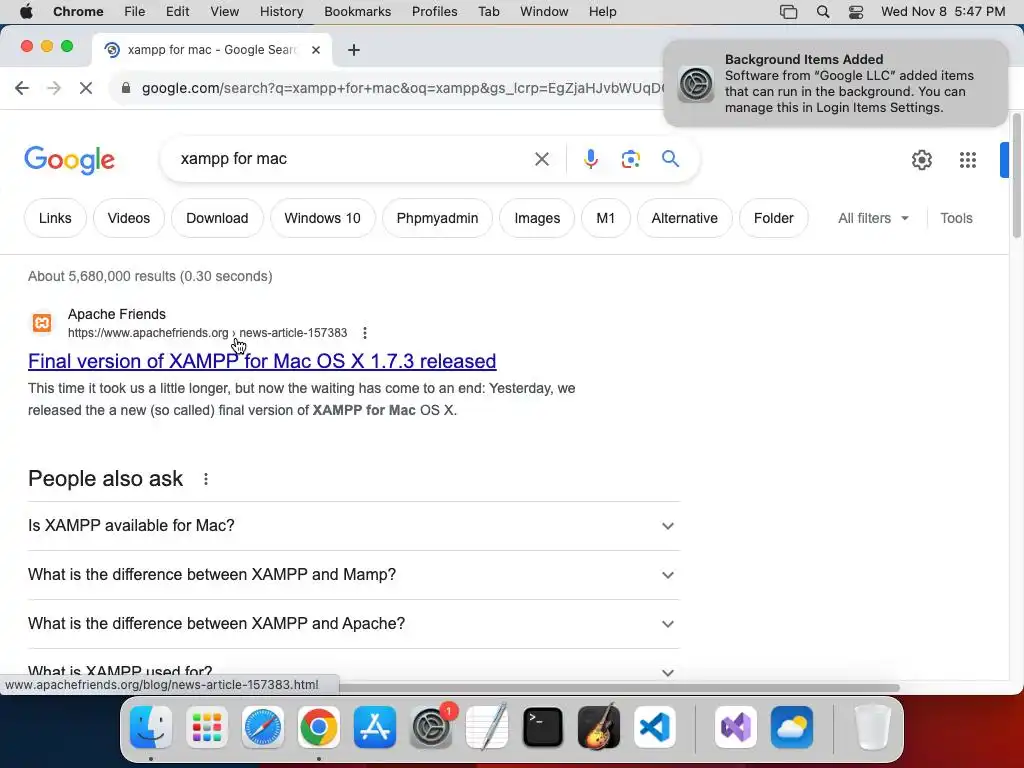The image size is (1024, 768).
Task: Open the Window menu
Action: [544, 12]
